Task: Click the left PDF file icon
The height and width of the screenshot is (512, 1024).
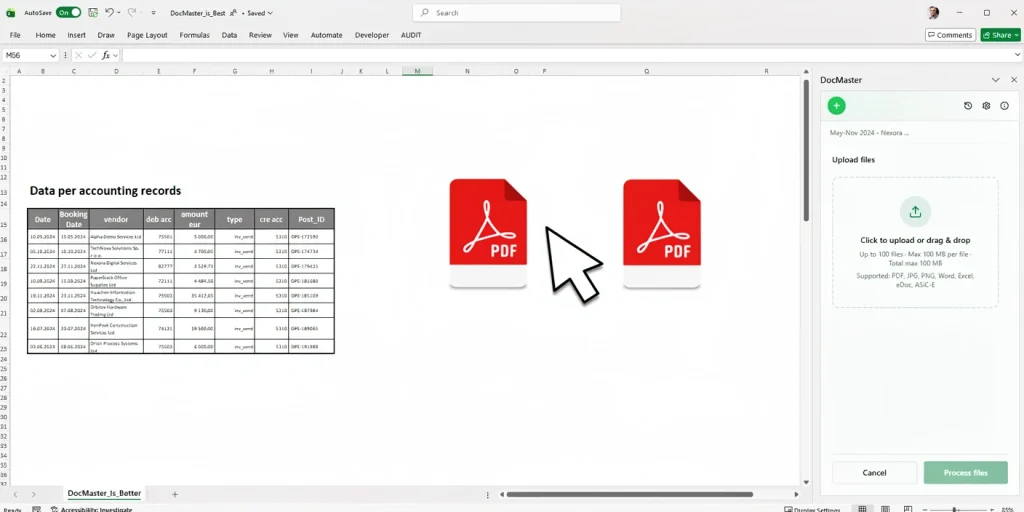Action: click(488, 233)
